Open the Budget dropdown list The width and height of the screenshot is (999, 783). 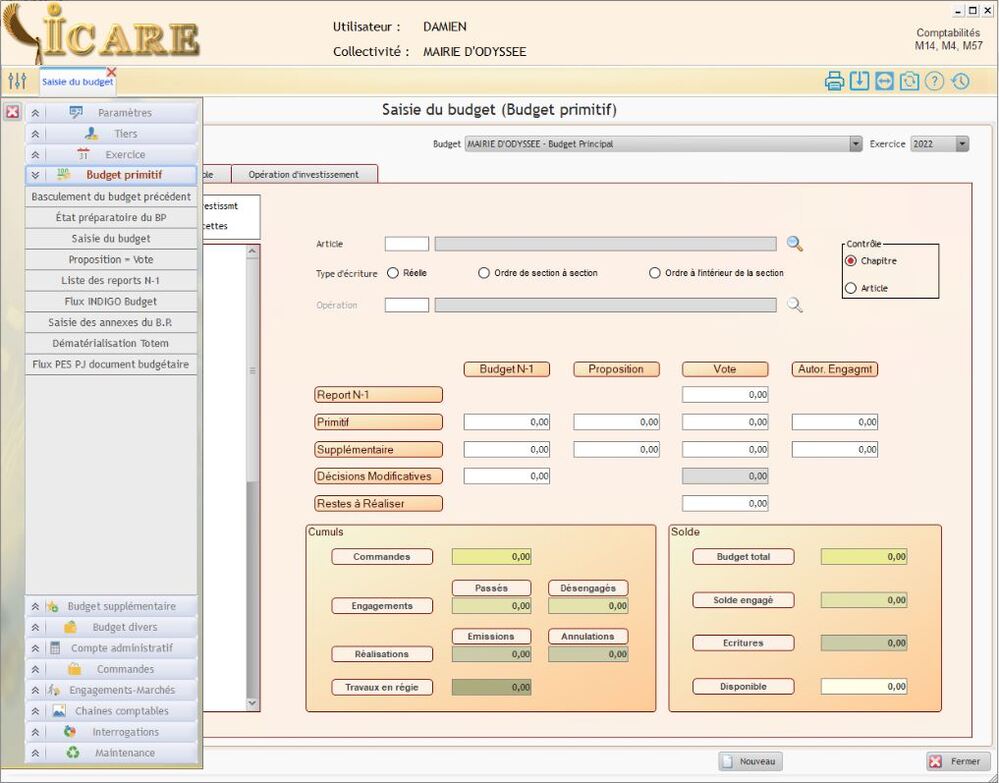855,144
